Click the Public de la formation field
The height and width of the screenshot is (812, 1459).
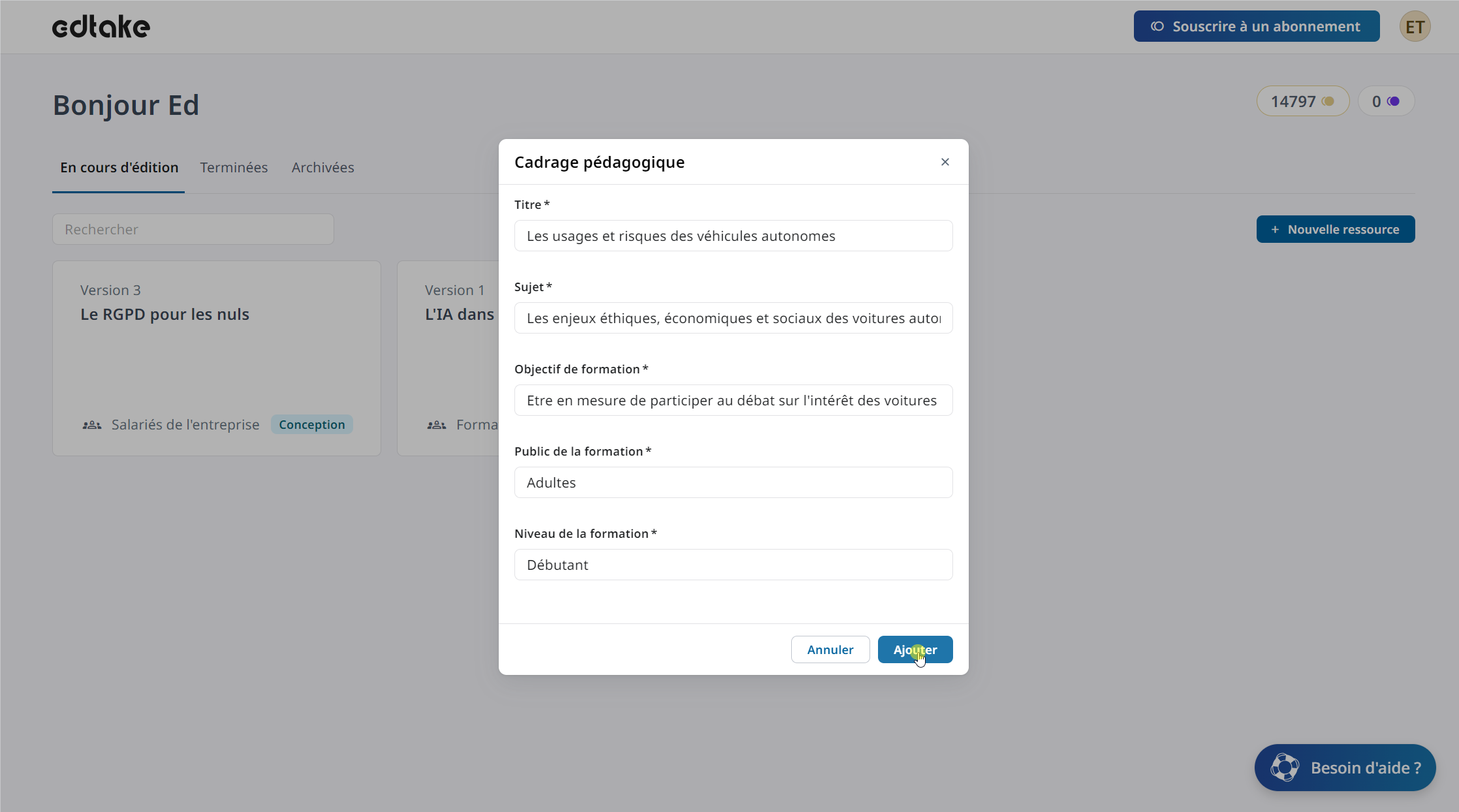(732, 482)
